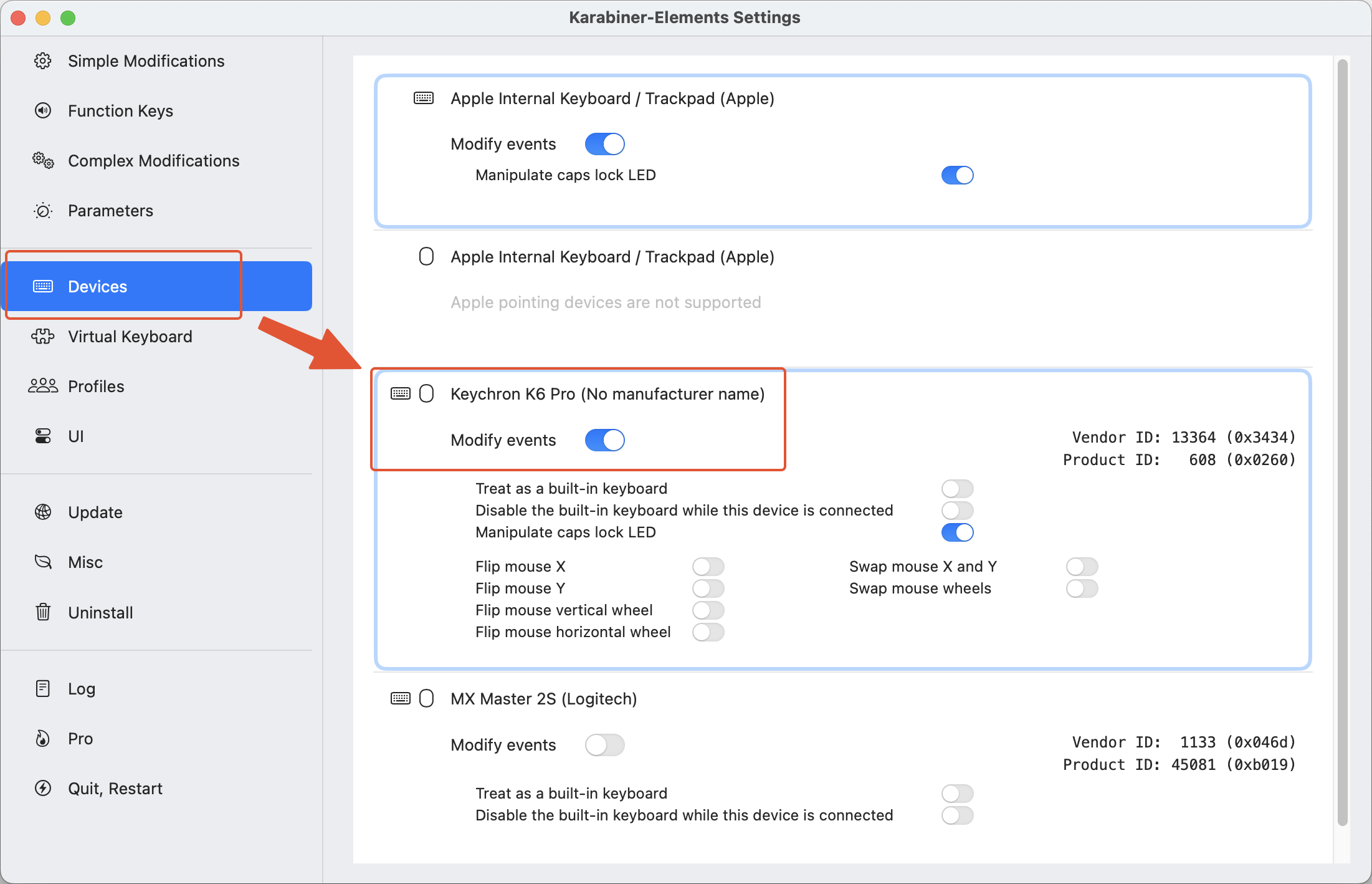Open the Parameters section

[x=110, y=211]
